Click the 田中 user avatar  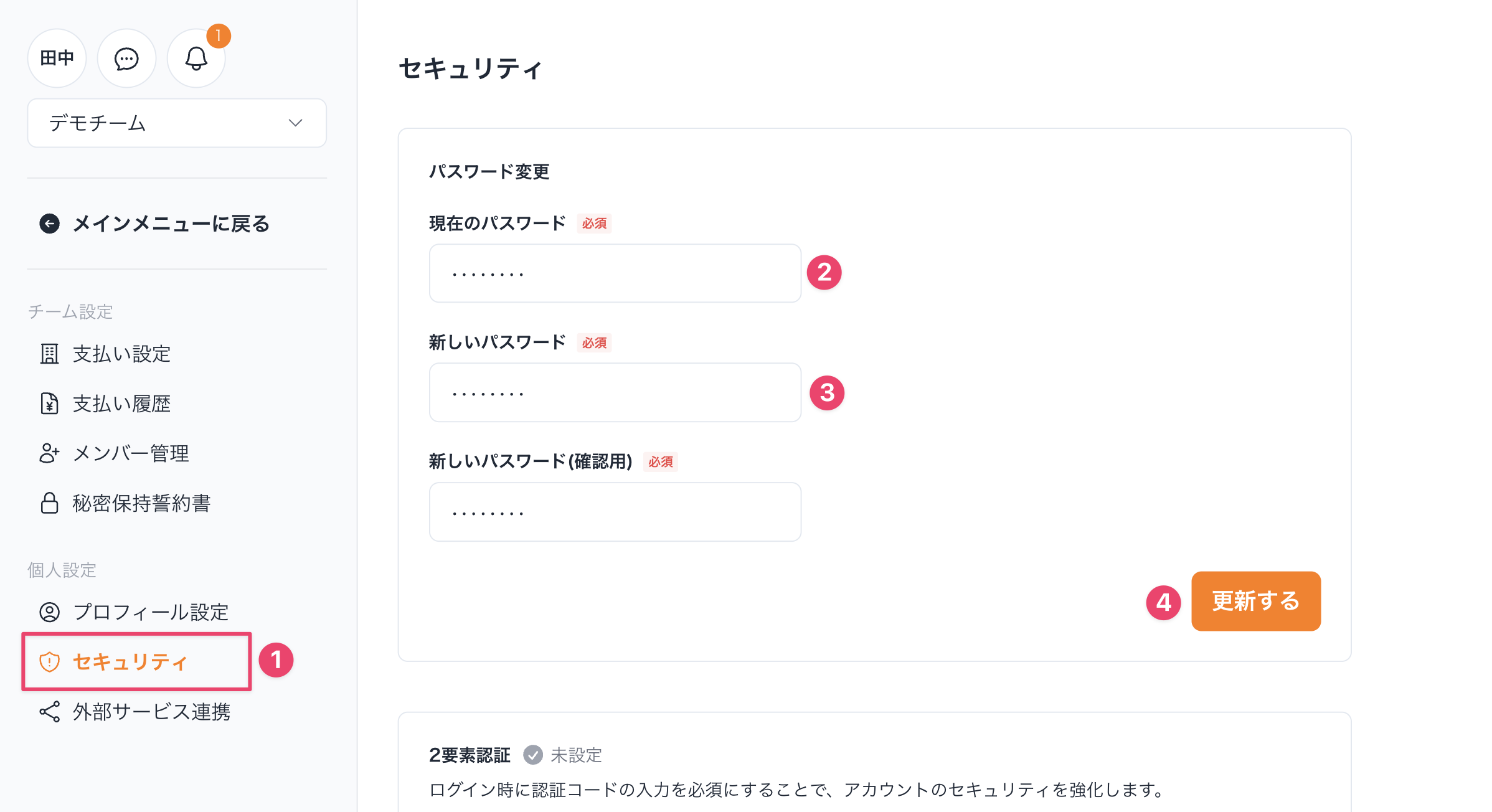click(x=57, y=59)
